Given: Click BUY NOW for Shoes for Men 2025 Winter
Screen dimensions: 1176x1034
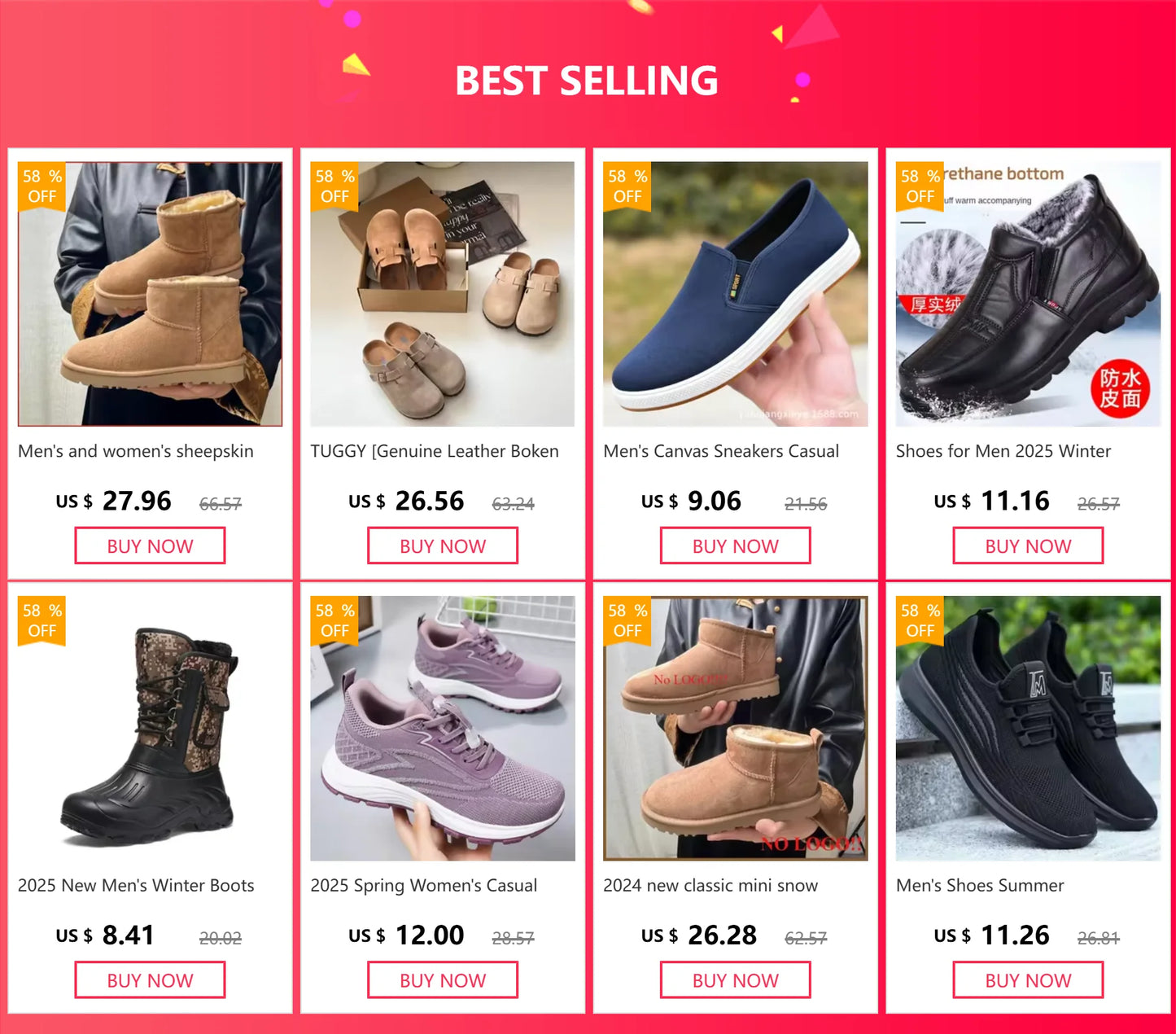Looking at the screenshot, I should tap(1027, 545).
